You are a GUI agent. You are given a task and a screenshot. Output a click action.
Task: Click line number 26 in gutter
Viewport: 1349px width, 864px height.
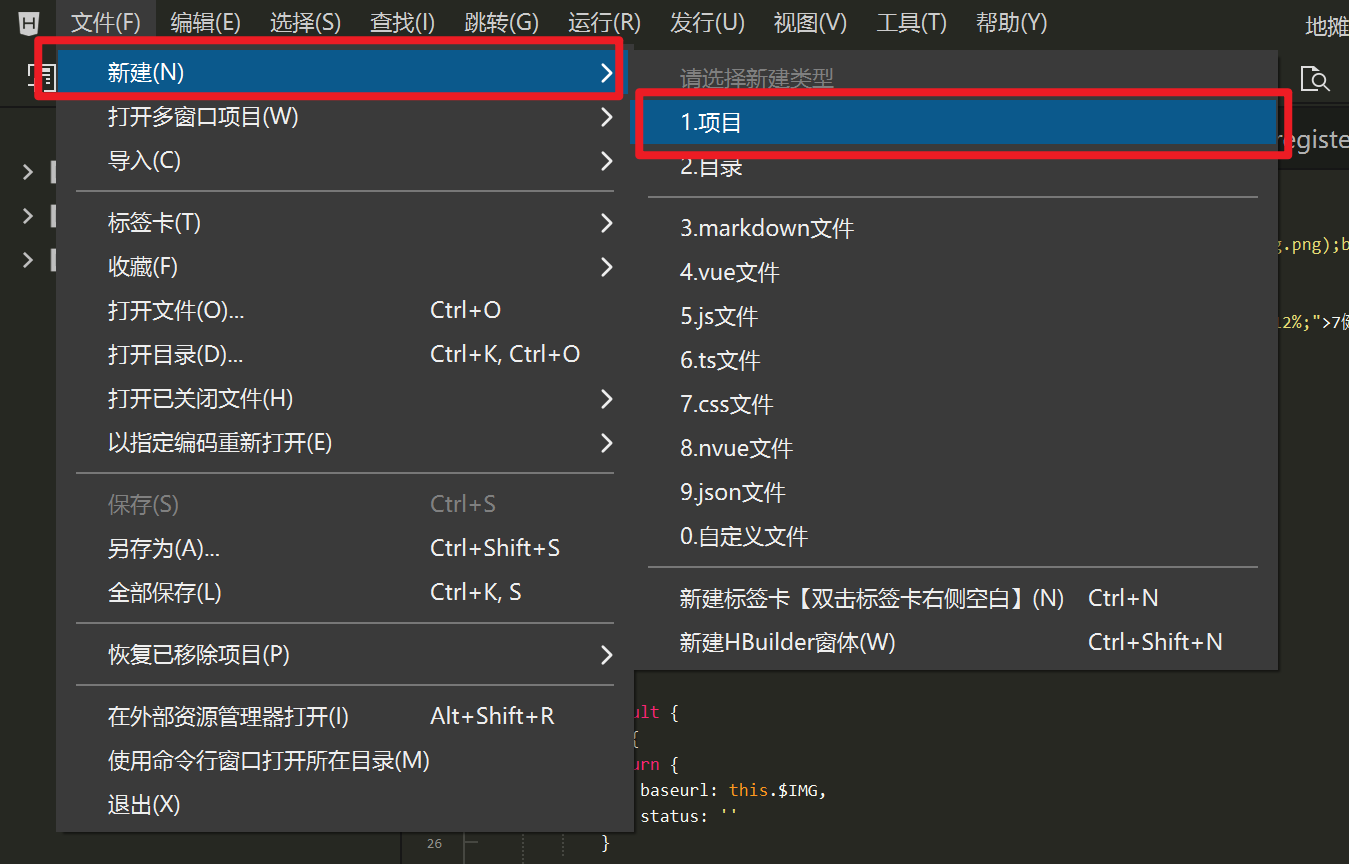(x=434, y=844)
